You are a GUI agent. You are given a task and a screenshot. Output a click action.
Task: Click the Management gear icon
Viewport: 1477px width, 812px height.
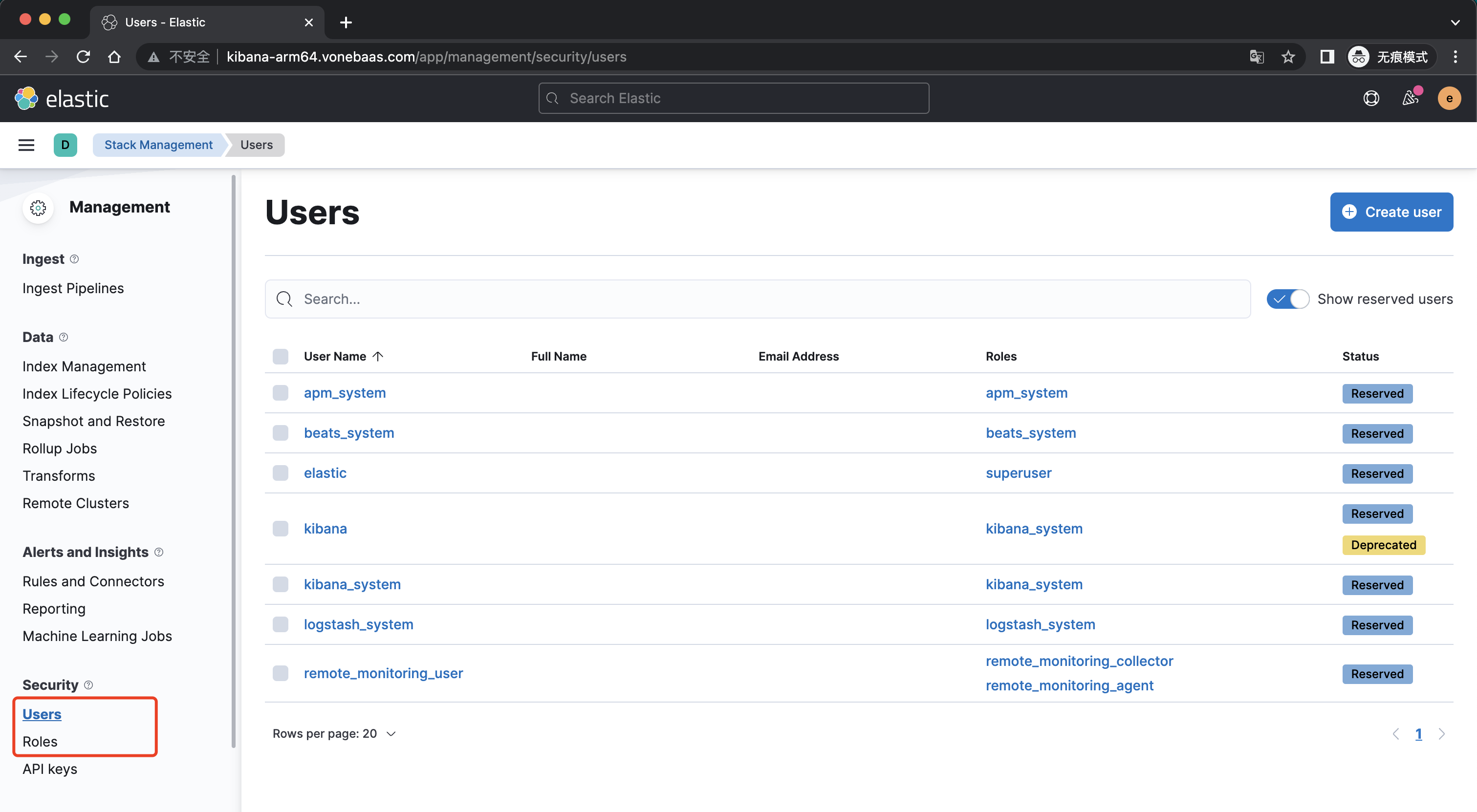(x=39, y=208)
